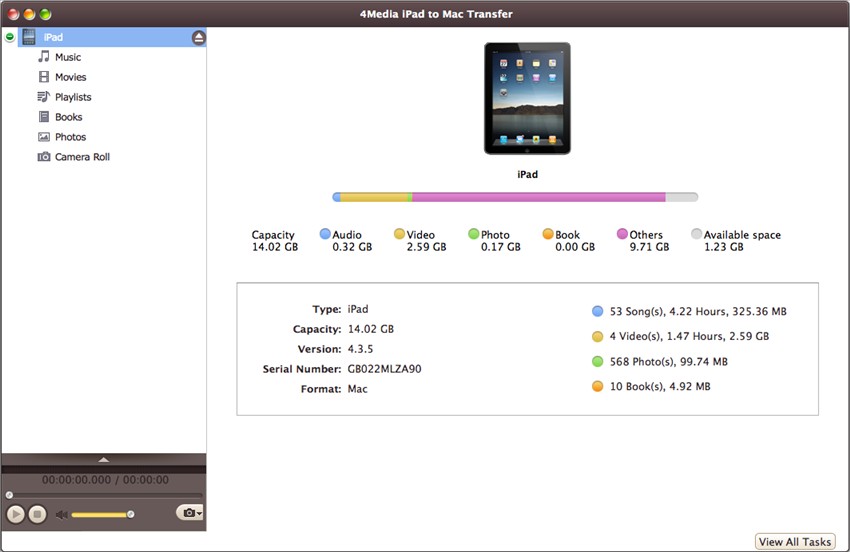Click the '53 Song(s), 4.22 Hours' line
The width and height of the screenshot is (850, 552).
click(x=698, y=311)
